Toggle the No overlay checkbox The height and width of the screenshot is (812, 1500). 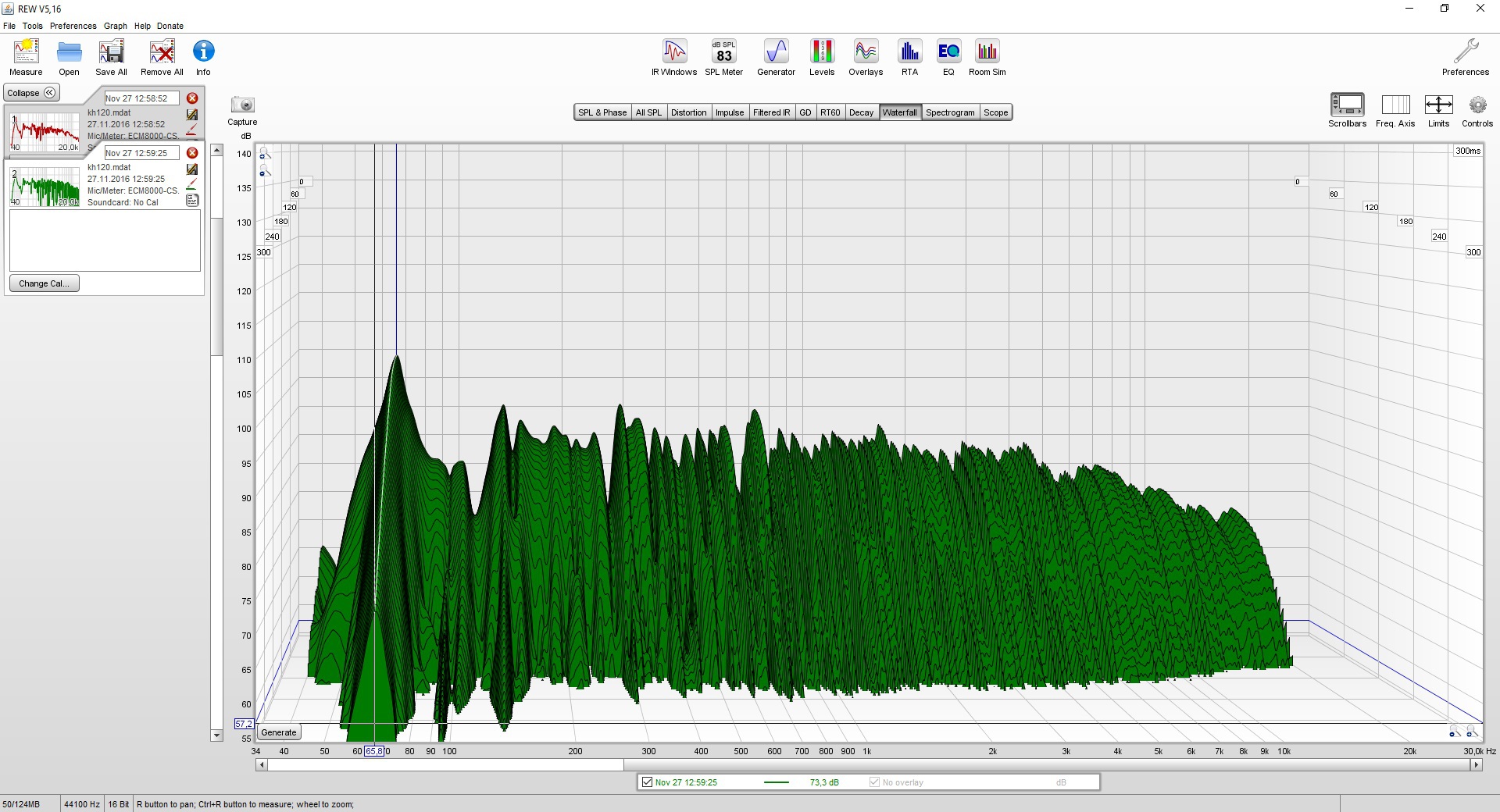click(x=874, y=782)
